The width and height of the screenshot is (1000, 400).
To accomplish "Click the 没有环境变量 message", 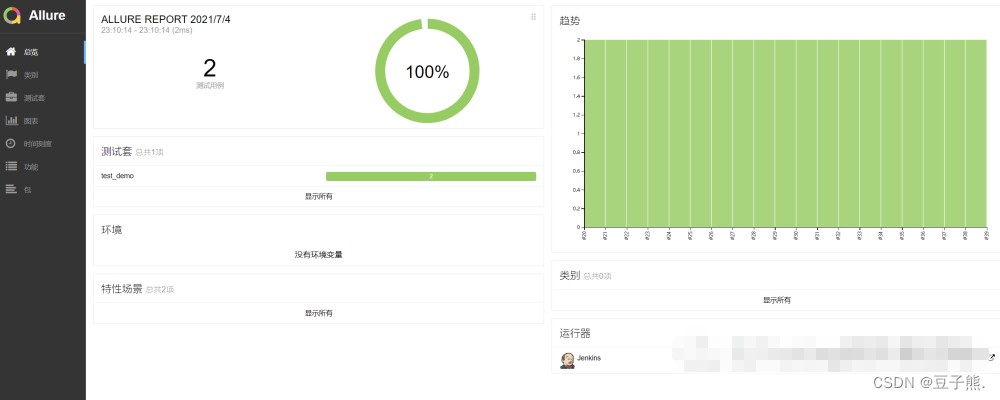I will click(318, 255).
